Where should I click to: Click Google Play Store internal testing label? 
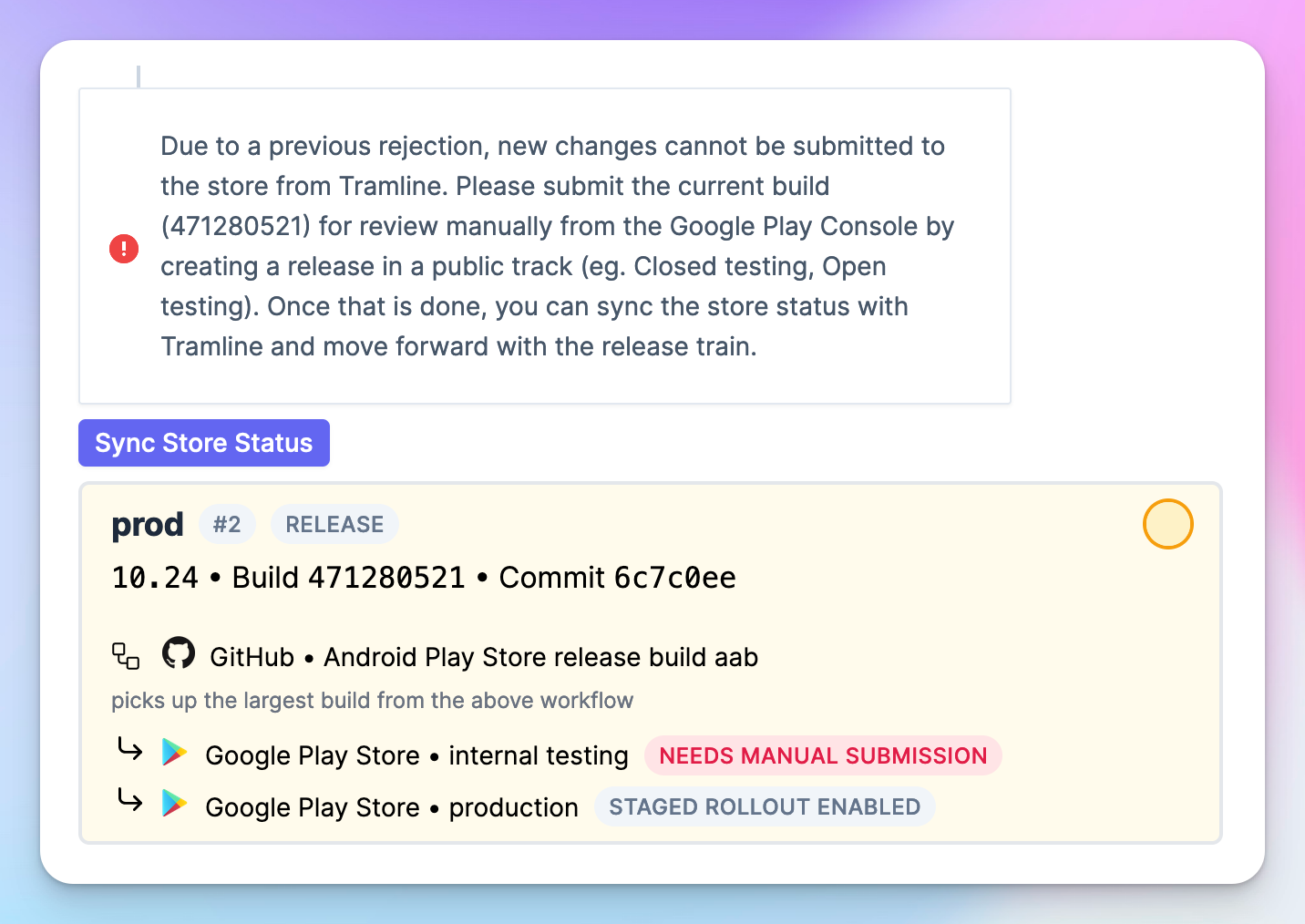[417, 755]
